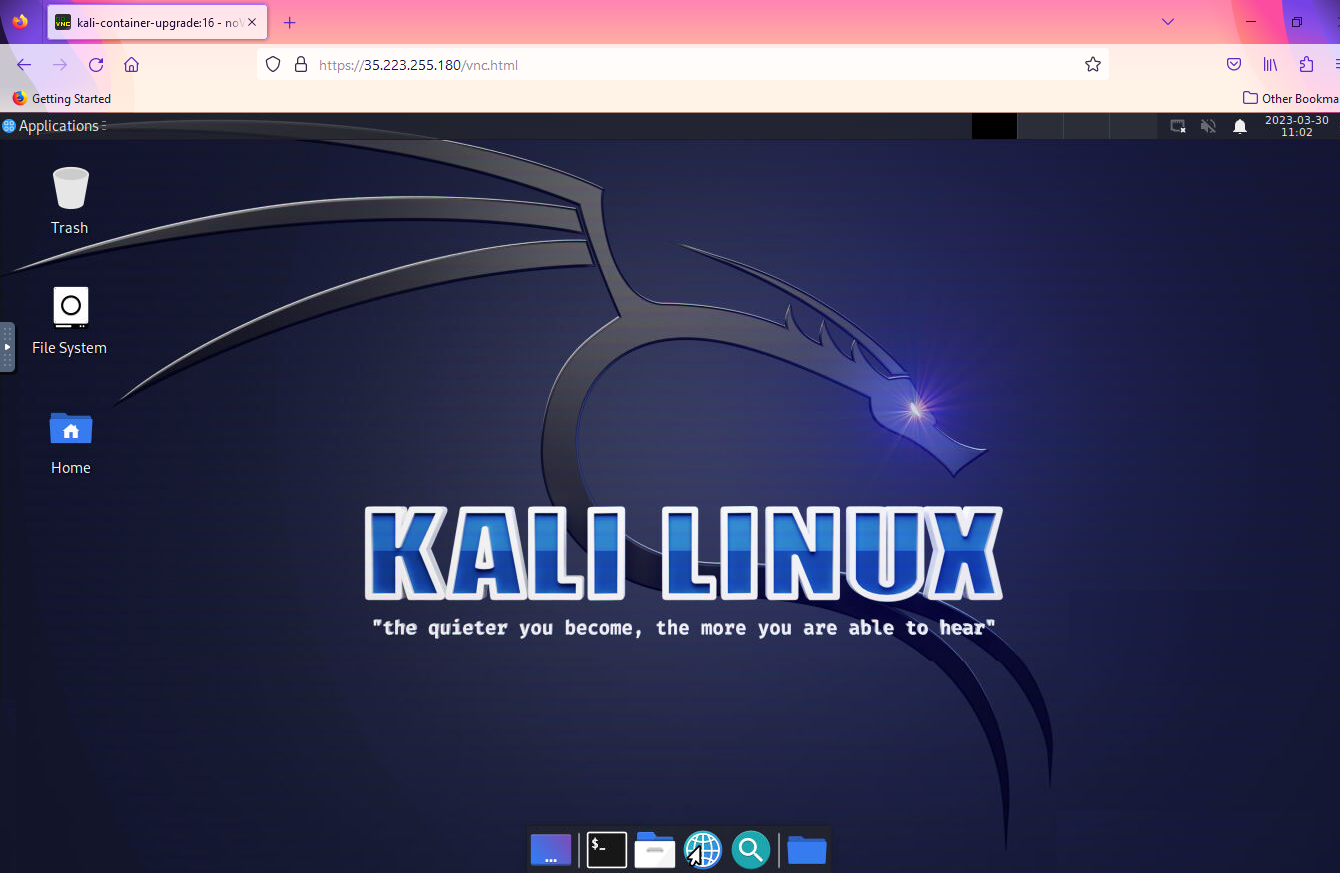Close the kali-container-upgrade tab
Screen dimensions: 1340x873
[252, 22]
